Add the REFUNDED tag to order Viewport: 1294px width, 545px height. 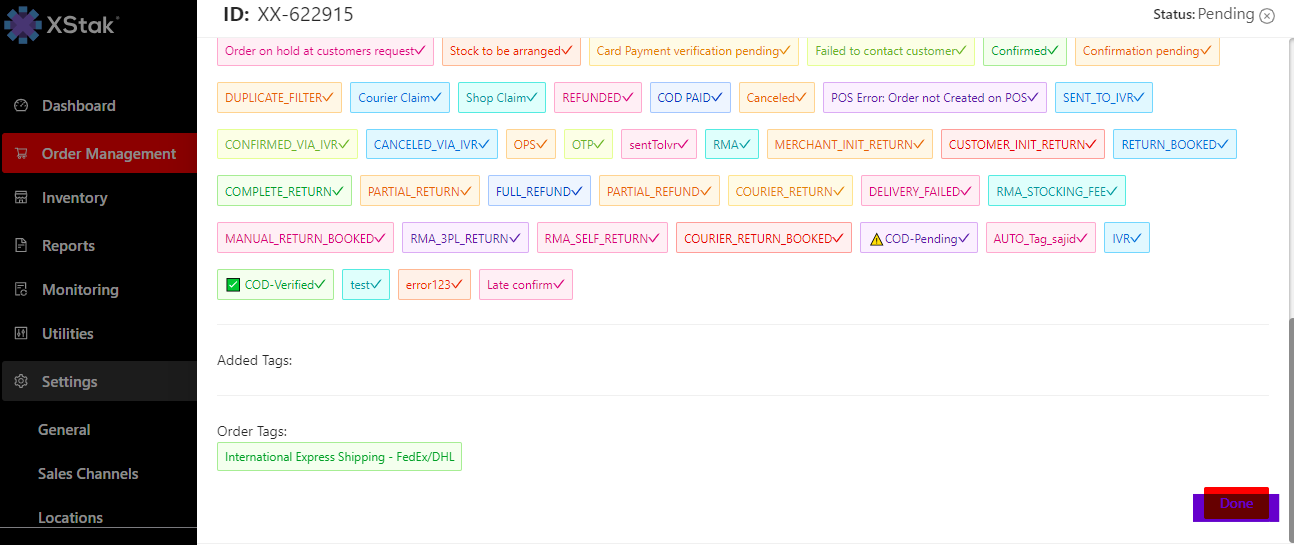pos(598,98)
